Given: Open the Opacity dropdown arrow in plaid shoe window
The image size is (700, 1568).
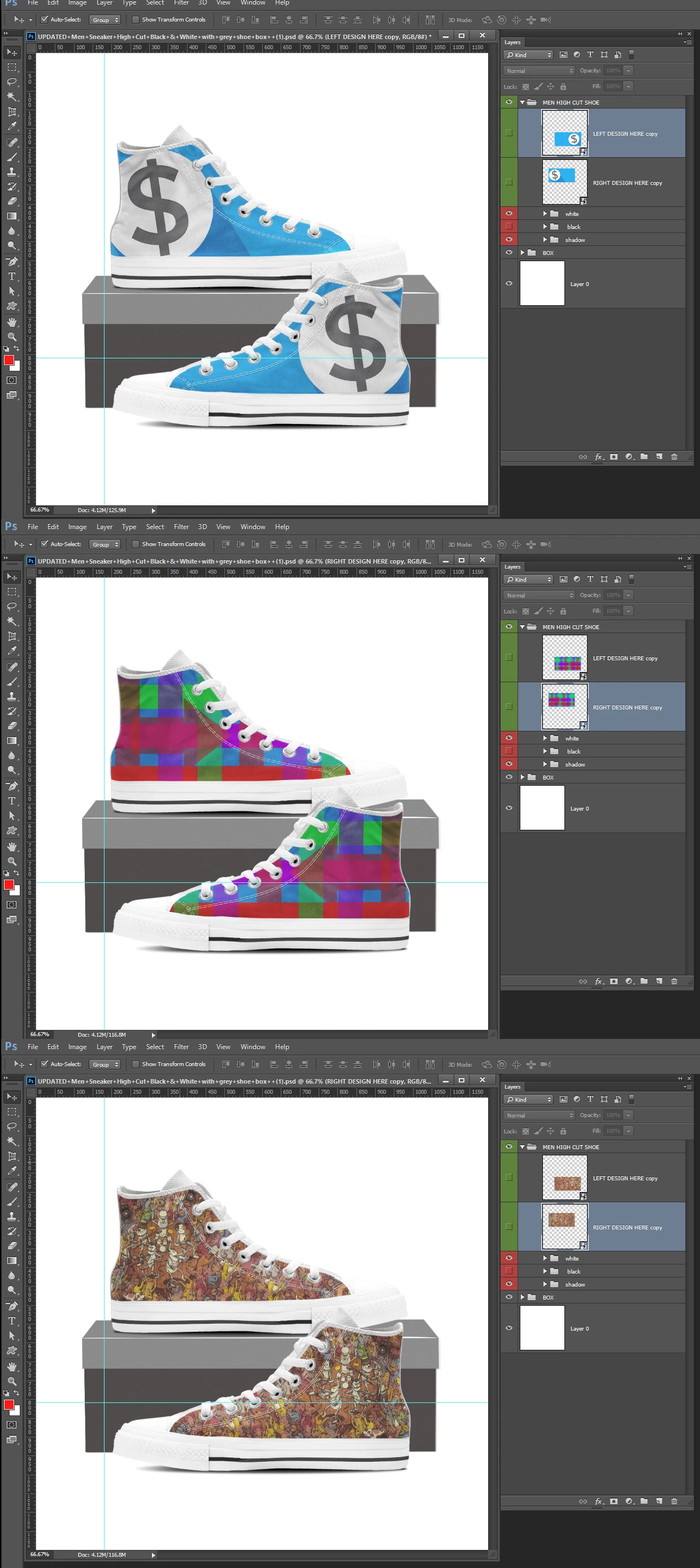Looking at the screenshot, I should (628, 595).
